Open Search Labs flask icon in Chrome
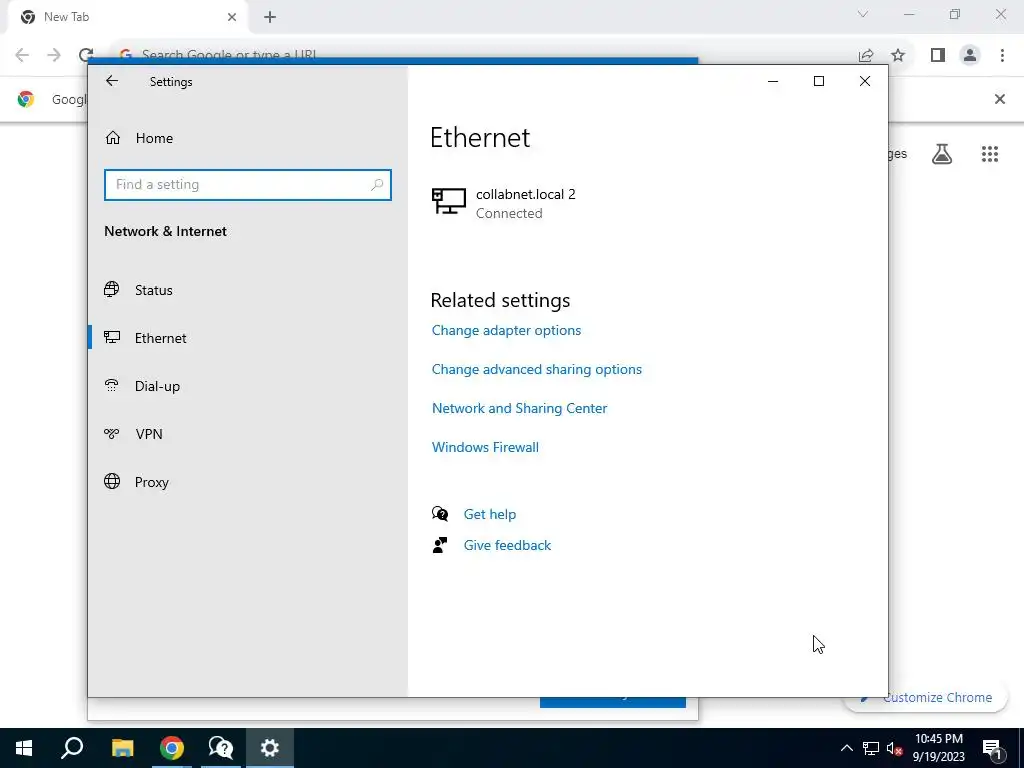 coord(942,154)
